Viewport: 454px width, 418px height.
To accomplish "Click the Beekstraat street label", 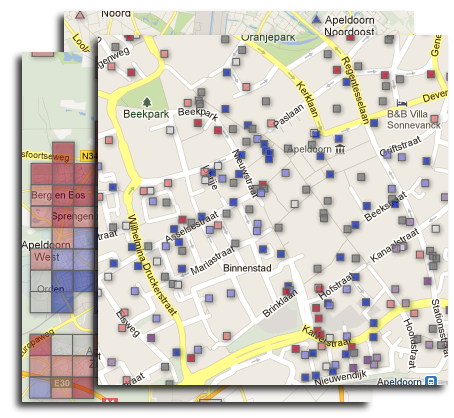I will [x=386, y=206].
